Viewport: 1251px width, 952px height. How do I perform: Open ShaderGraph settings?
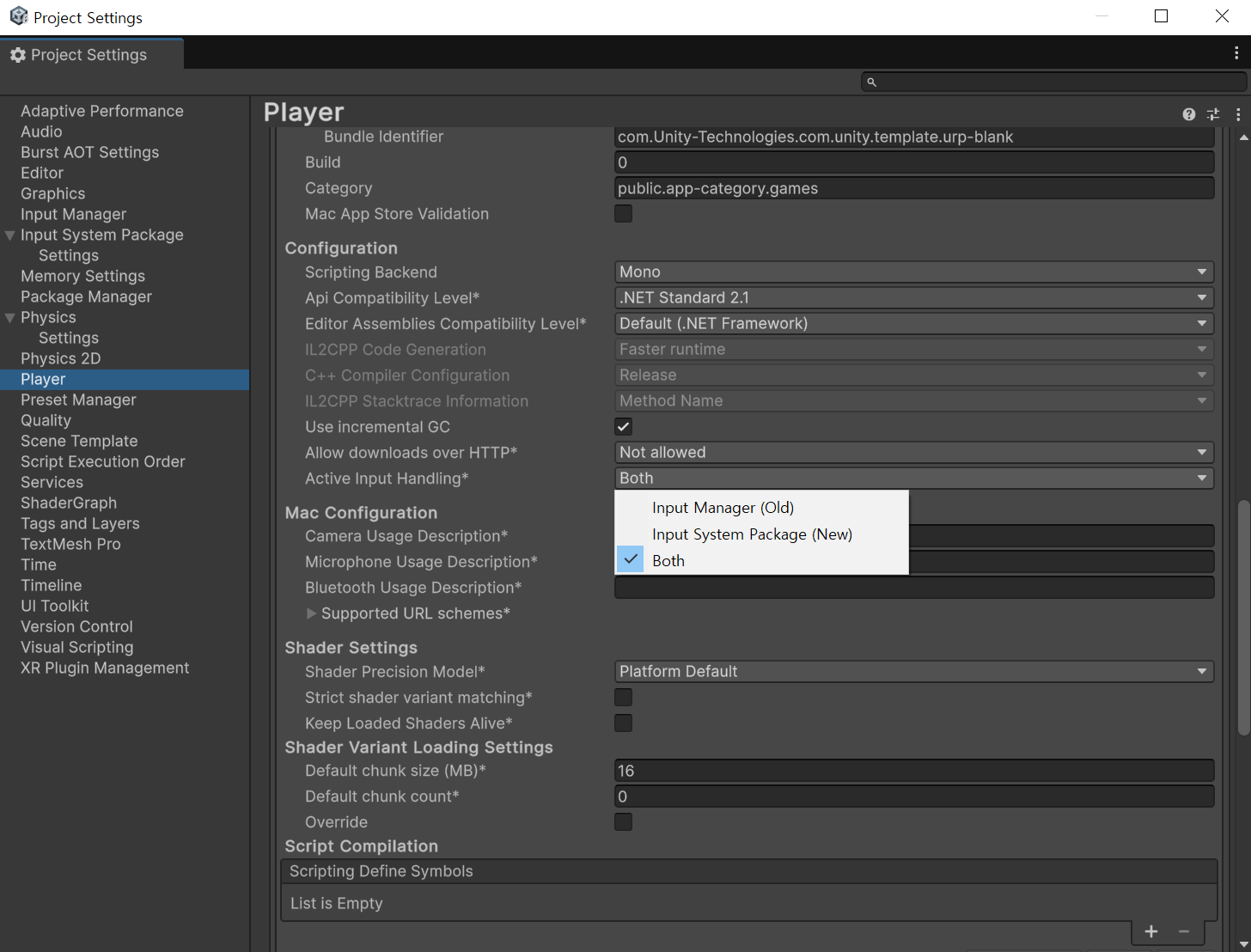click(x=69, y=503)
